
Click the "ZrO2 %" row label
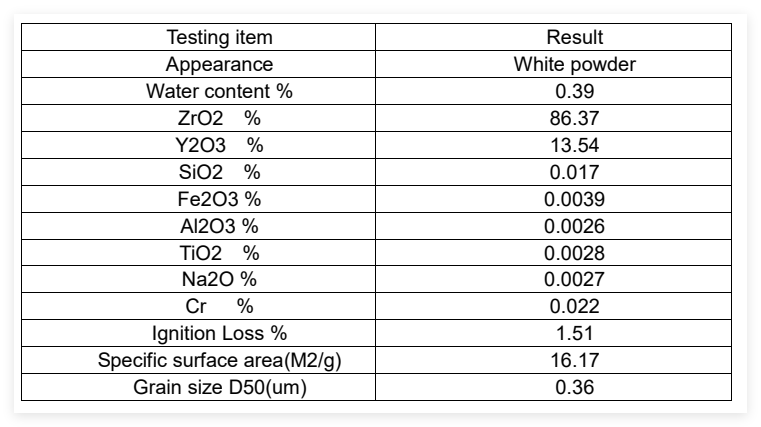click(219, 118)
